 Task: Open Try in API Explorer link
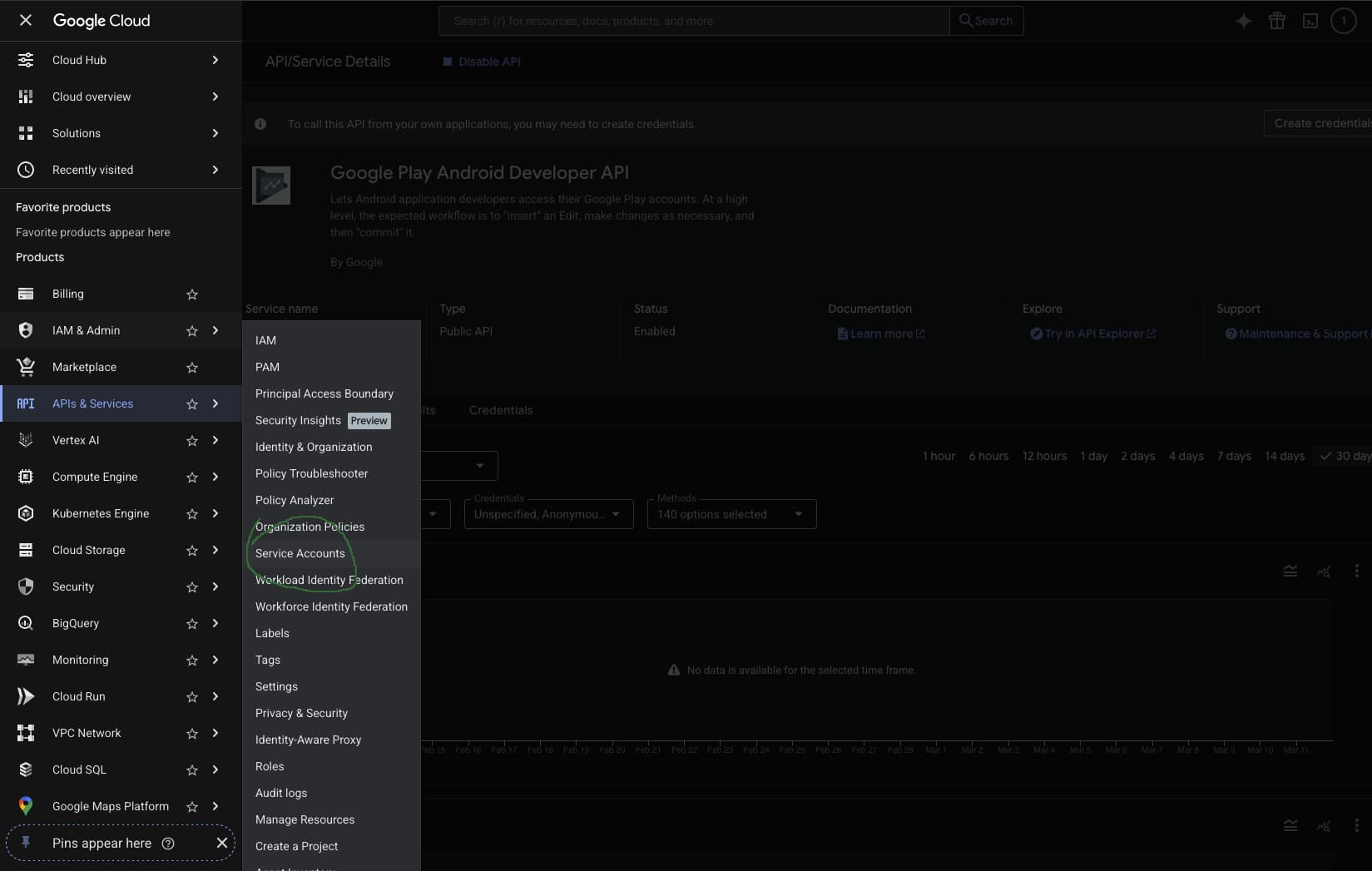click(x=1093, y=334)
